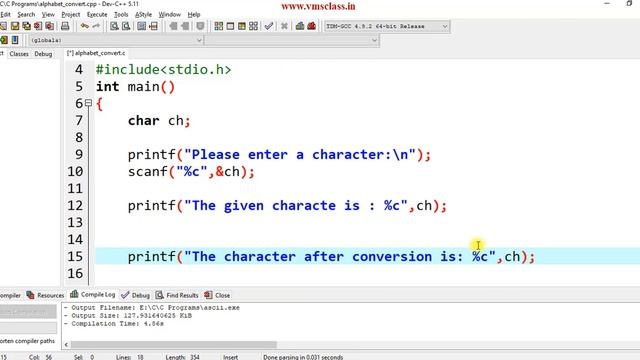
Task: Click the Replace toolbar icon
Action: [126, 26]
